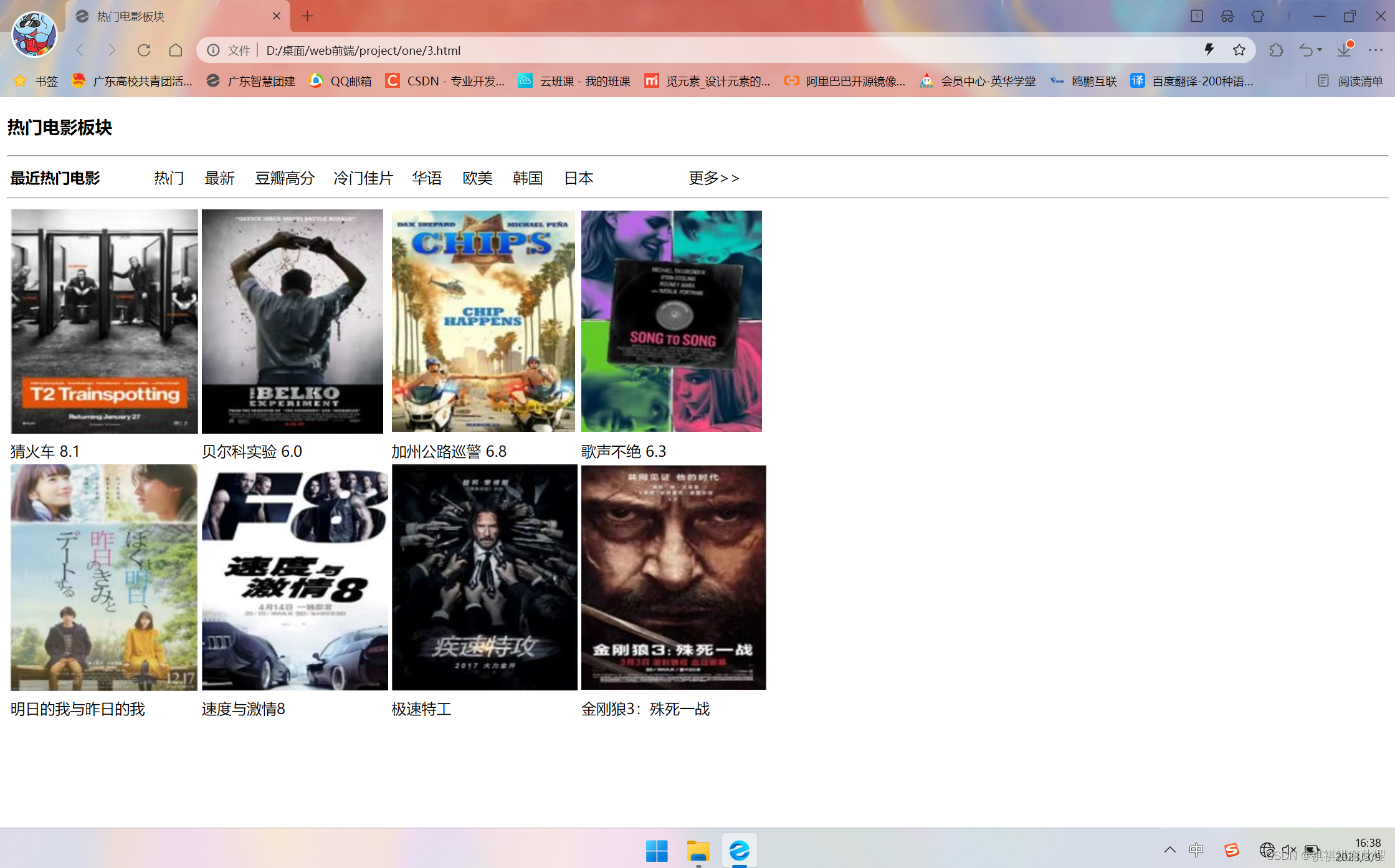Click the 明日的我与昨日的我 title text
Image resolution: width=1395 pixels, height=868 pixels.
point(77,709)
